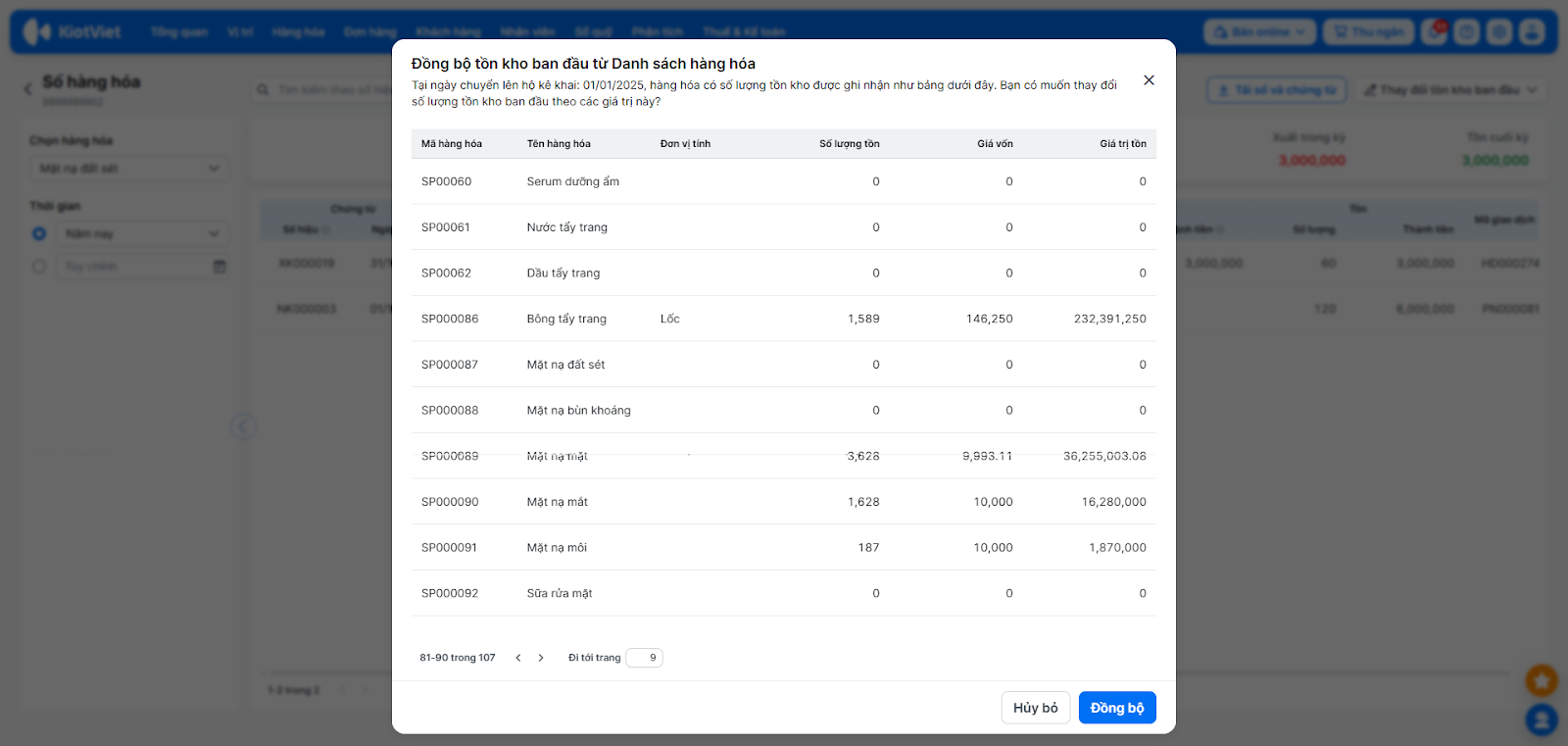
Task: Click the Hủy bỏ button
Action: (x=1035, y=708)
